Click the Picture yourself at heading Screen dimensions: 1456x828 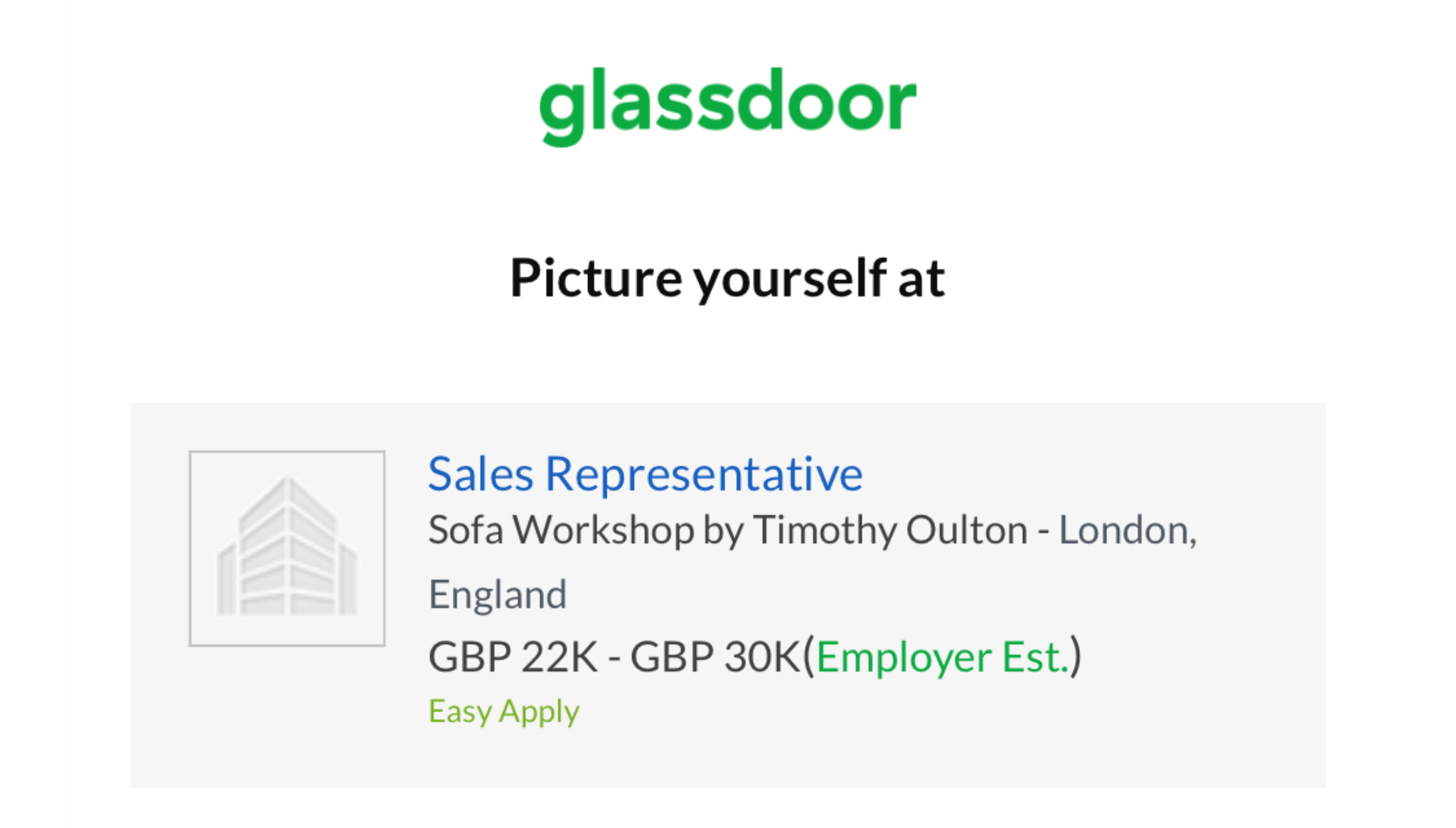pos(727,279)
